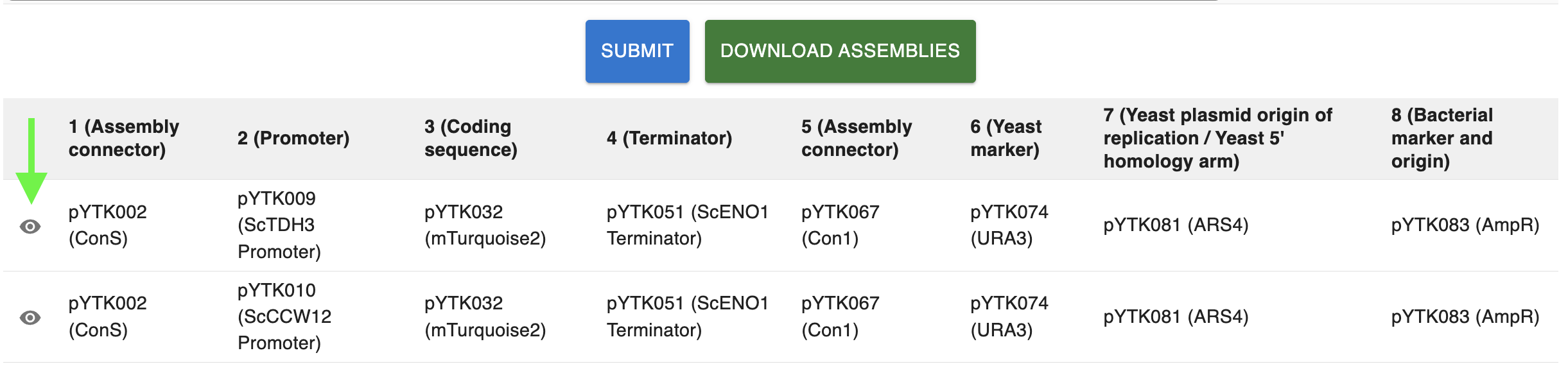Click DOWNLOAD ASSEMBLIES
Screen dimensions: 1568x371
point(840,50)
